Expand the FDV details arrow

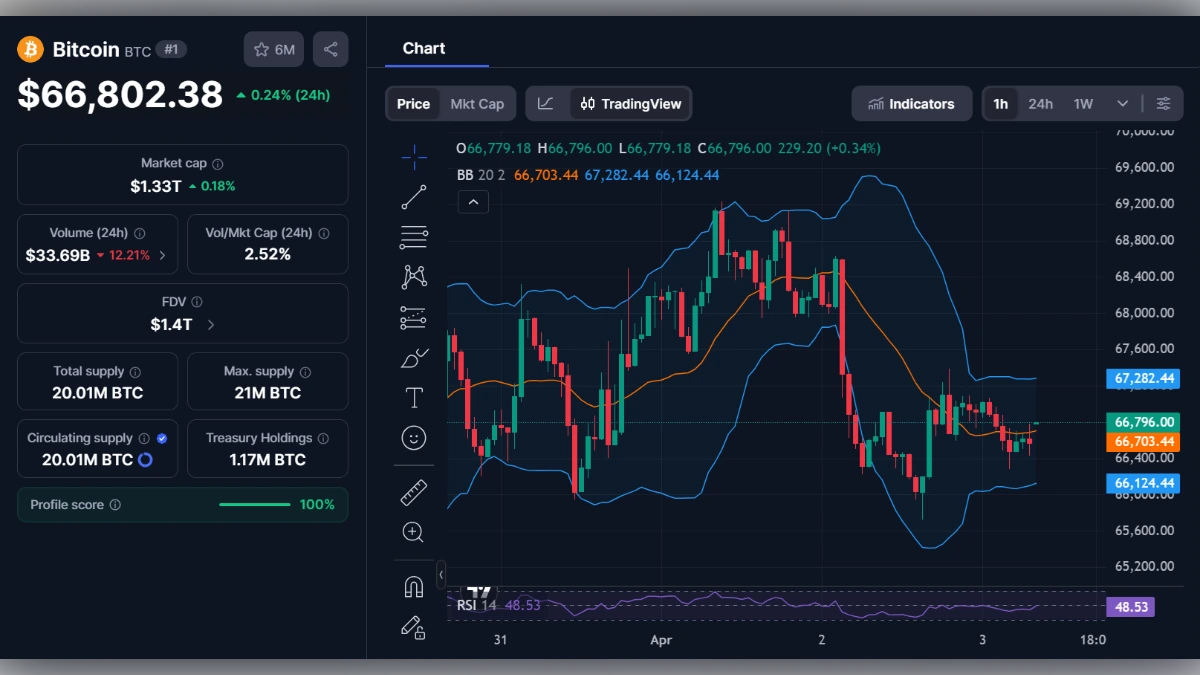(210, 324)
